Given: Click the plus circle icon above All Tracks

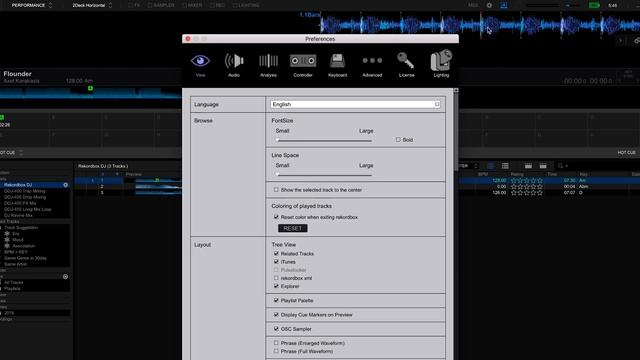Looking at the screenshot, I should coord(65,277).
